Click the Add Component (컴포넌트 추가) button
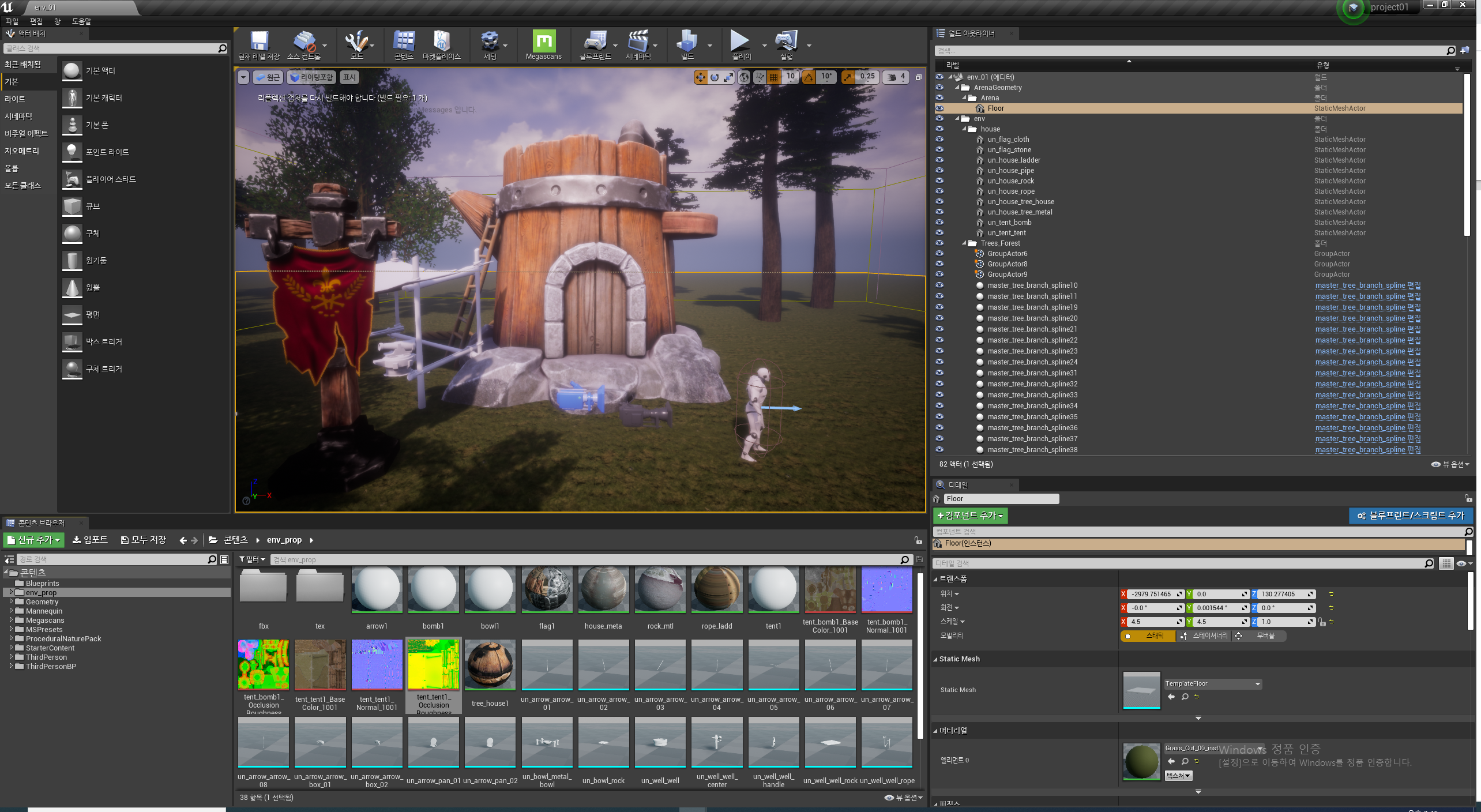Viewport: 1481px width, 812px height. click(970, 516)
